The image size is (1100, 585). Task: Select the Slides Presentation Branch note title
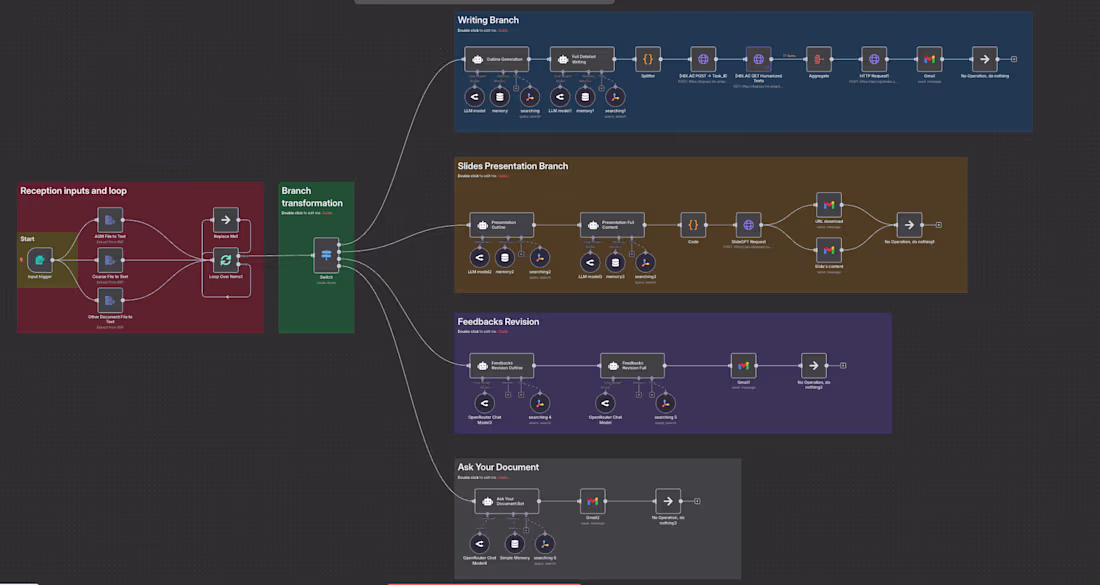513,166
